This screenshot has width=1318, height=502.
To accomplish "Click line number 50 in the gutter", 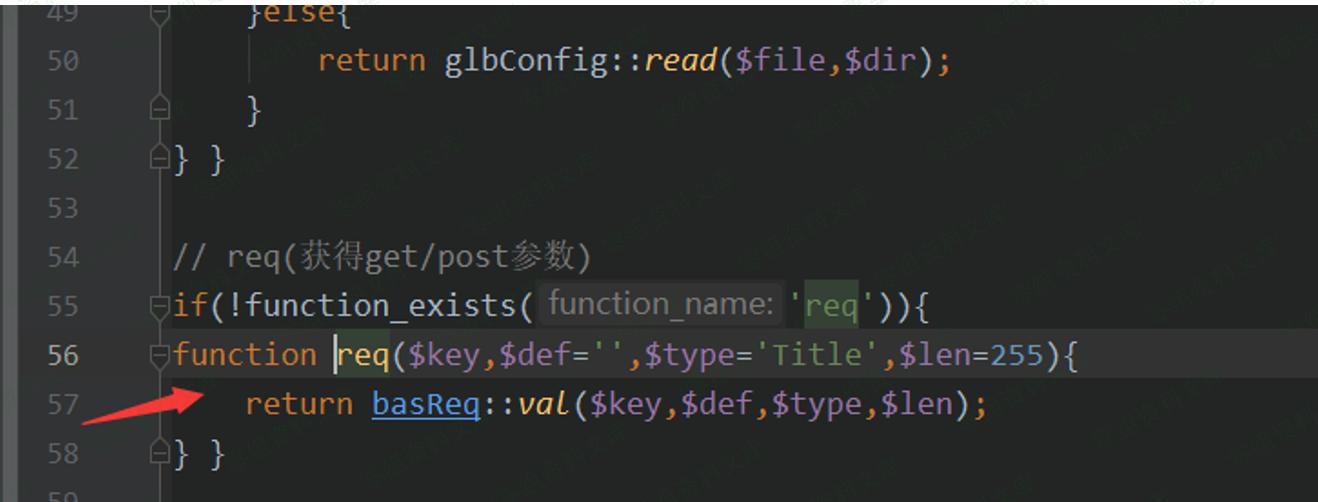I will [x=62, y=61].
